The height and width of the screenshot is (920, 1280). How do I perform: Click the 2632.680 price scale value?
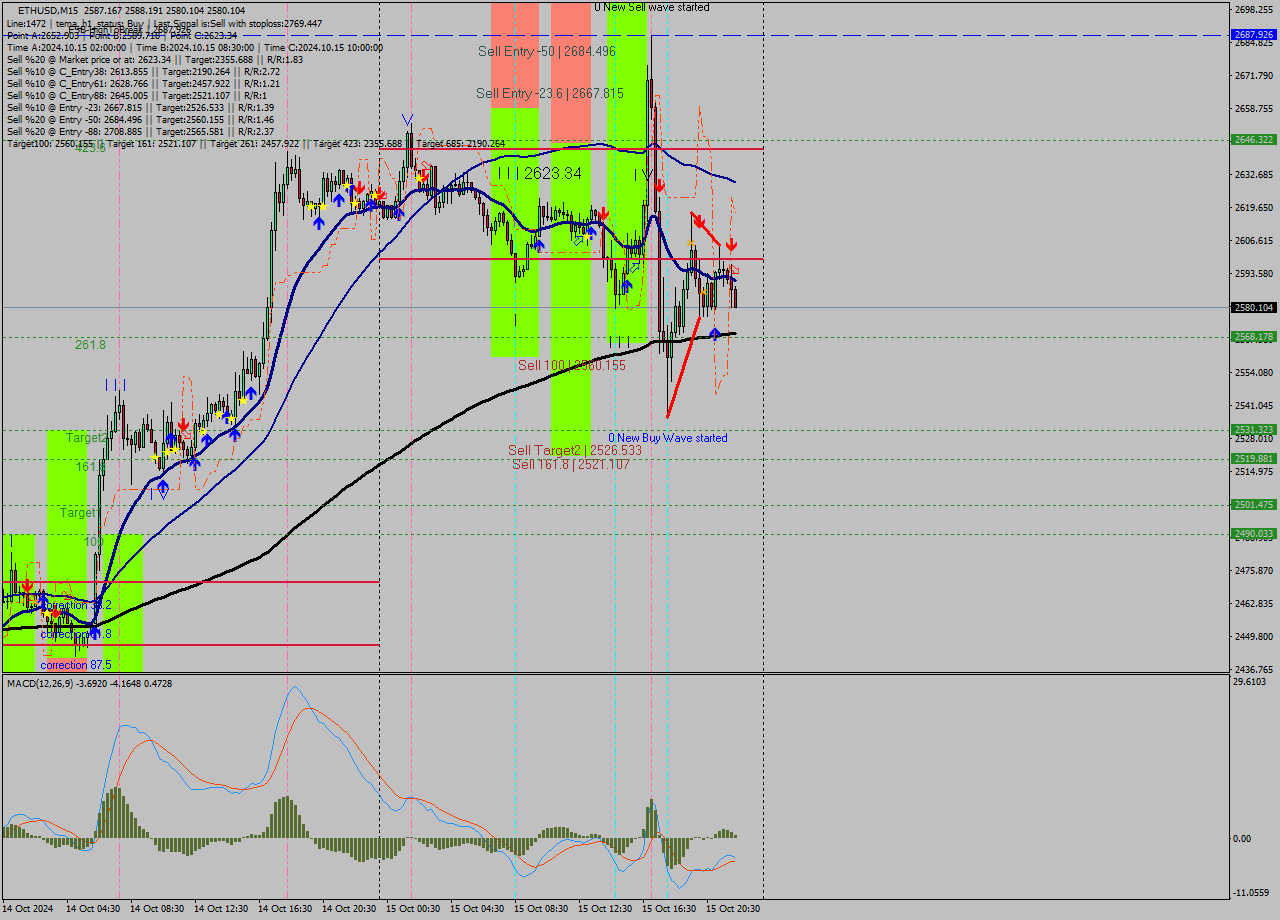1253,174
